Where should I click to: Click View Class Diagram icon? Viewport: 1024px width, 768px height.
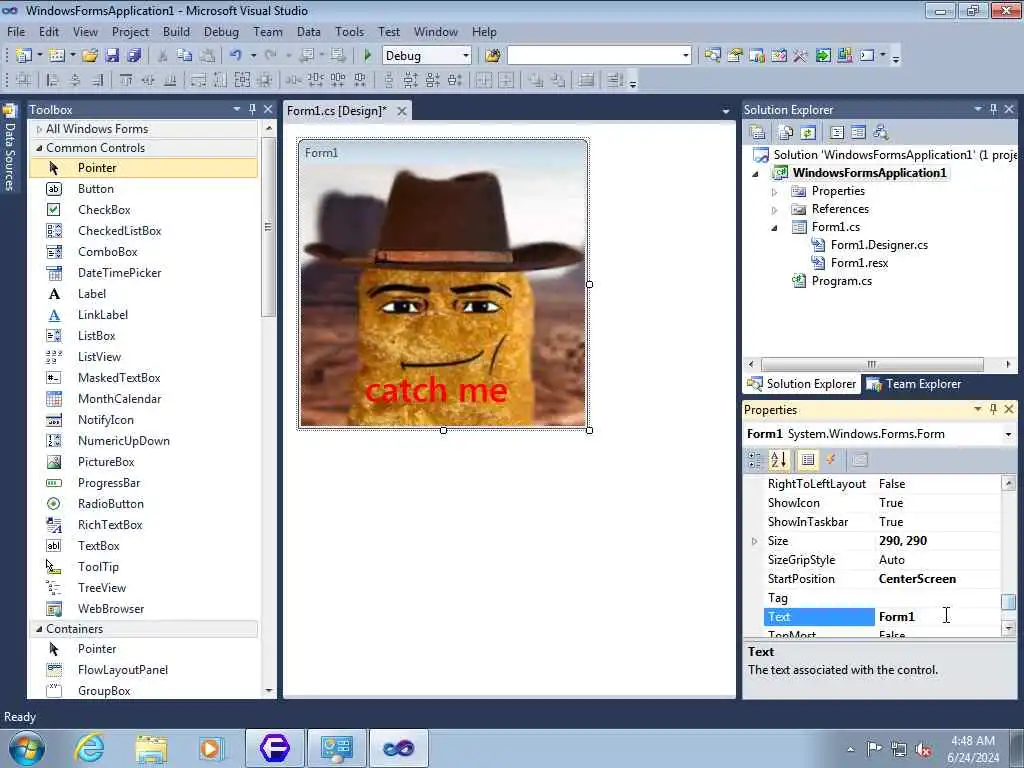(881, 133)
